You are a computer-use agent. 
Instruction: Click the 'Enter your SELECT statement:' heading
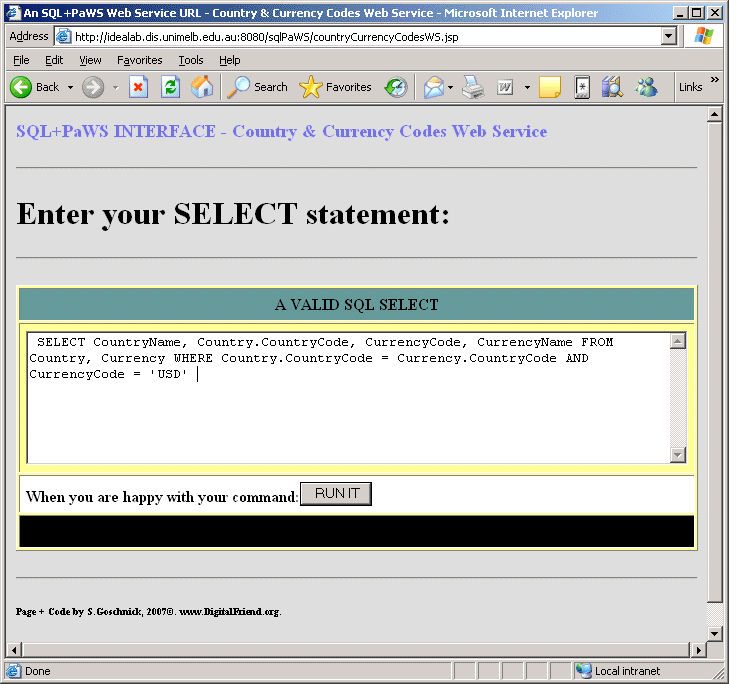pos(233,214)
